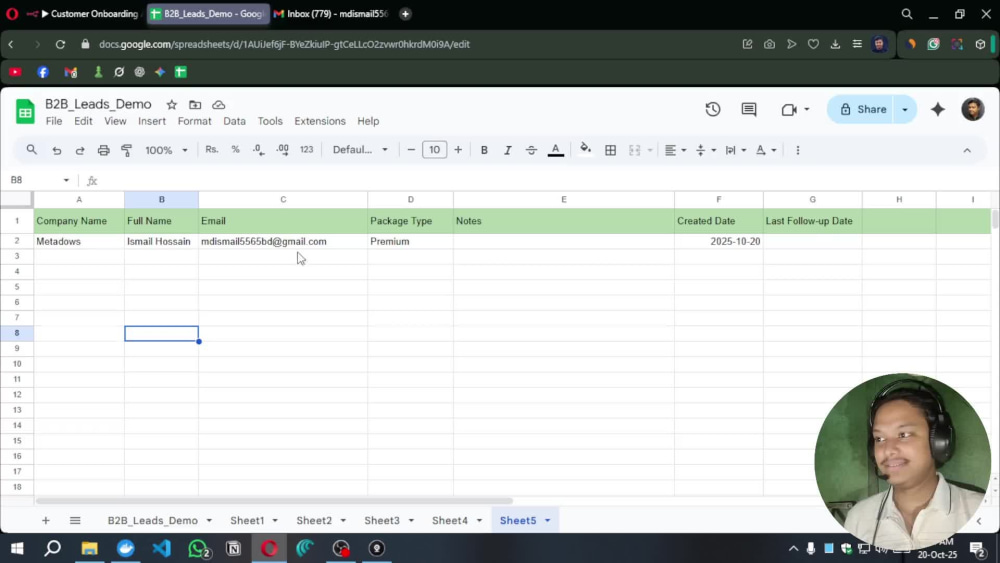This screenshot has width=1000, height=563.
Task: Format as currency Rs.
Action: 212,150
